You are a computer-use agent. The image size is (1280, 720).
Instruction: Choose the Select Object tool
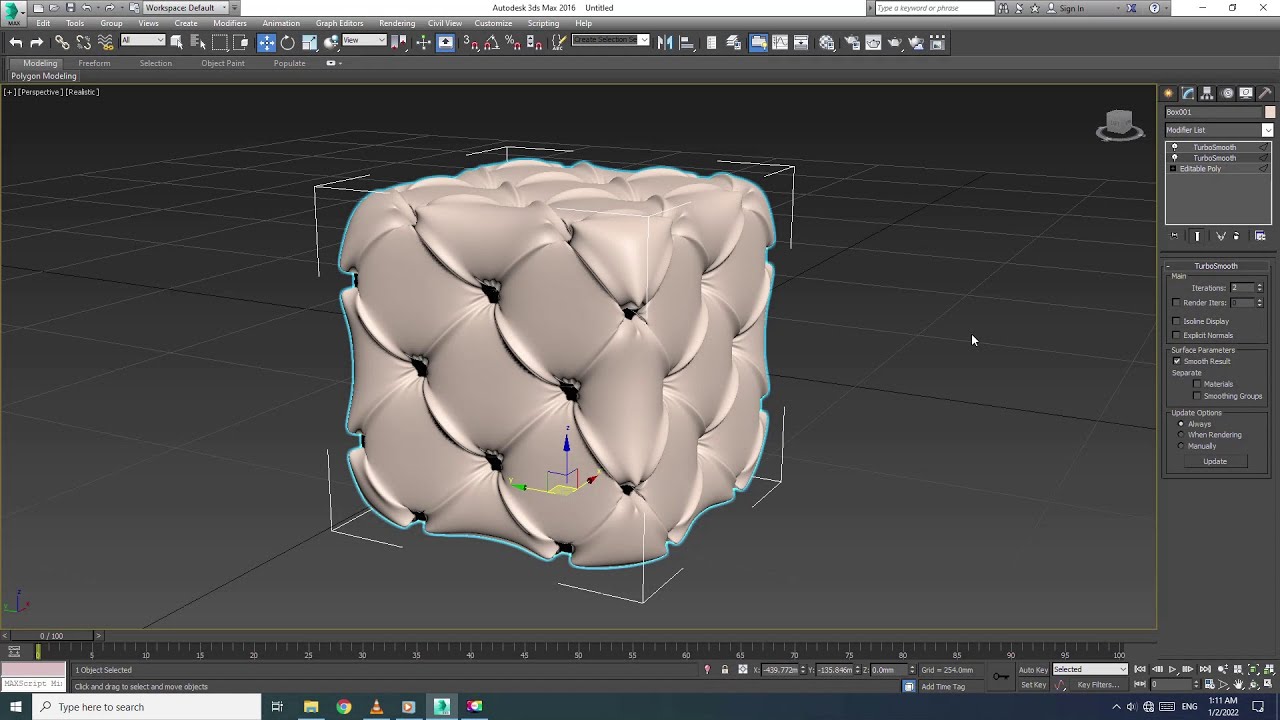(x=177, y=42)
